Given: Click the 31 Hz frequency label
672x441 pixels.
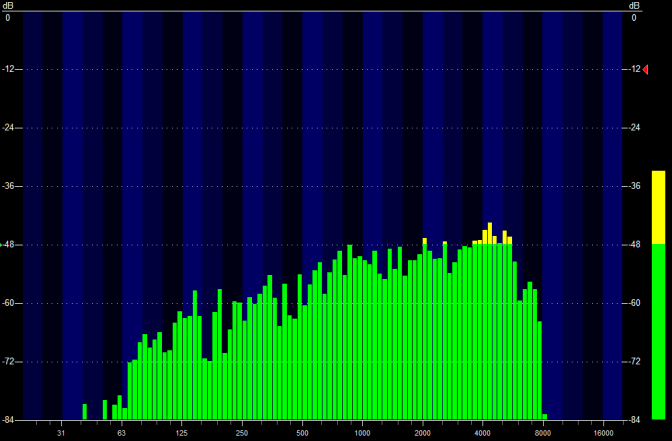Looking at the screenshot, I should click(61, 433).
